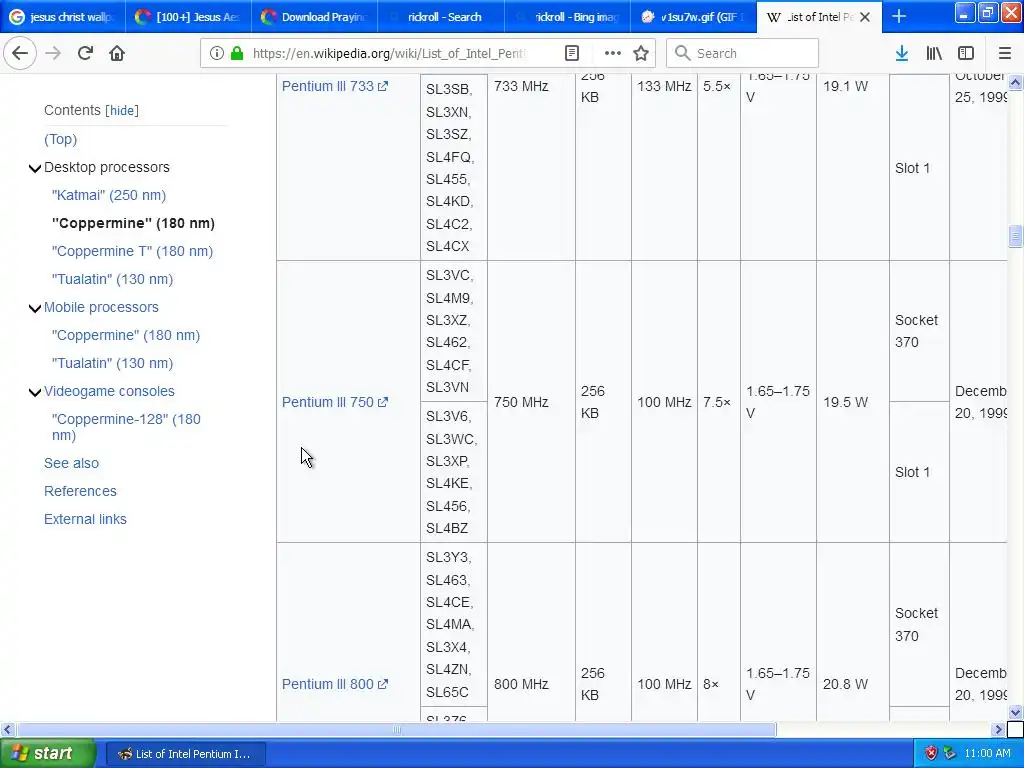Collapse the Desktop processors section
Viewport: 1024px width, 768px height.
(35, 168)
